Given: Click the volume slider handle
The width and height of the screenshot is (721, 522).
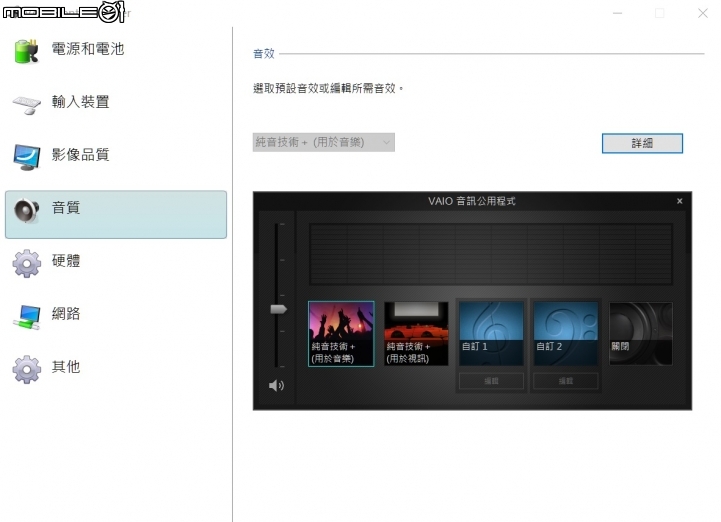Looking at the screenshot, I should coord(279,309).
